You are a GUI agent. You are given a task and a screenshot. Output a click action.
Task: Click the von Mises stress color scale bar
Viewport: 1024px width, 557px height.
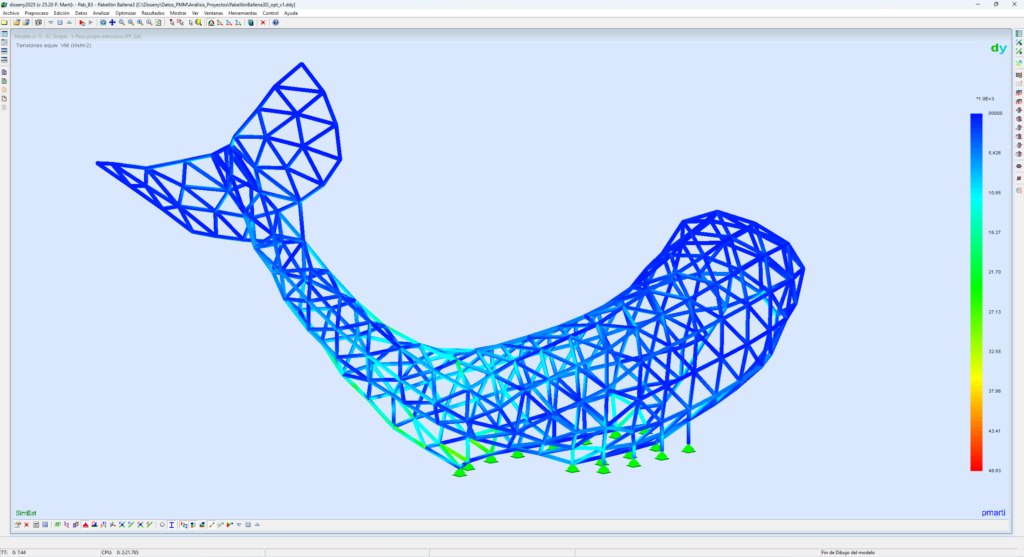point(975,290)
